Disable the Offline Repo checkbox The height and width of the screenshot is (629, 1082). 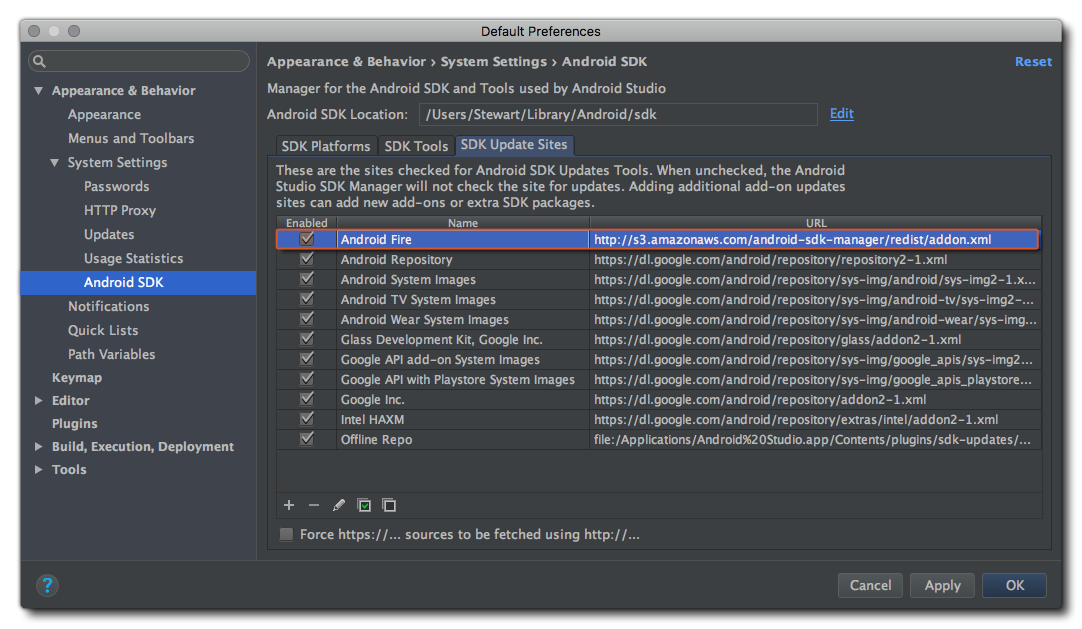(x=307, y=439)
